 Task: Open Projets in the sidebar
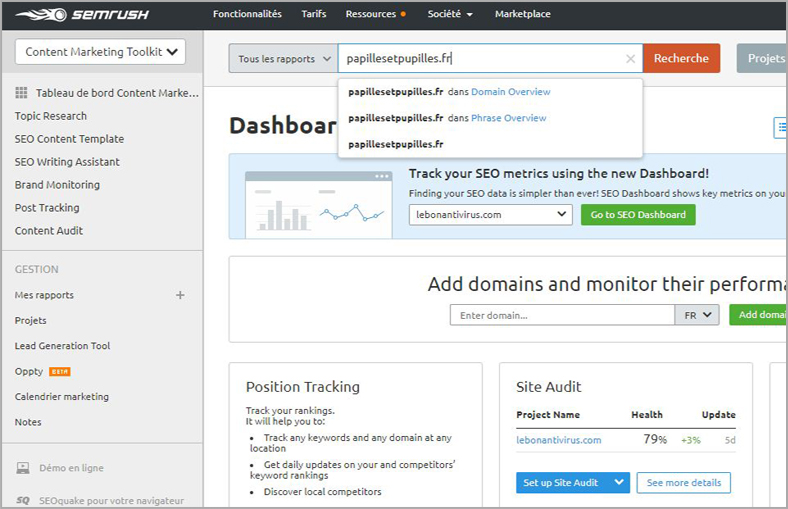pyautogui.click(x=31, y=321)
